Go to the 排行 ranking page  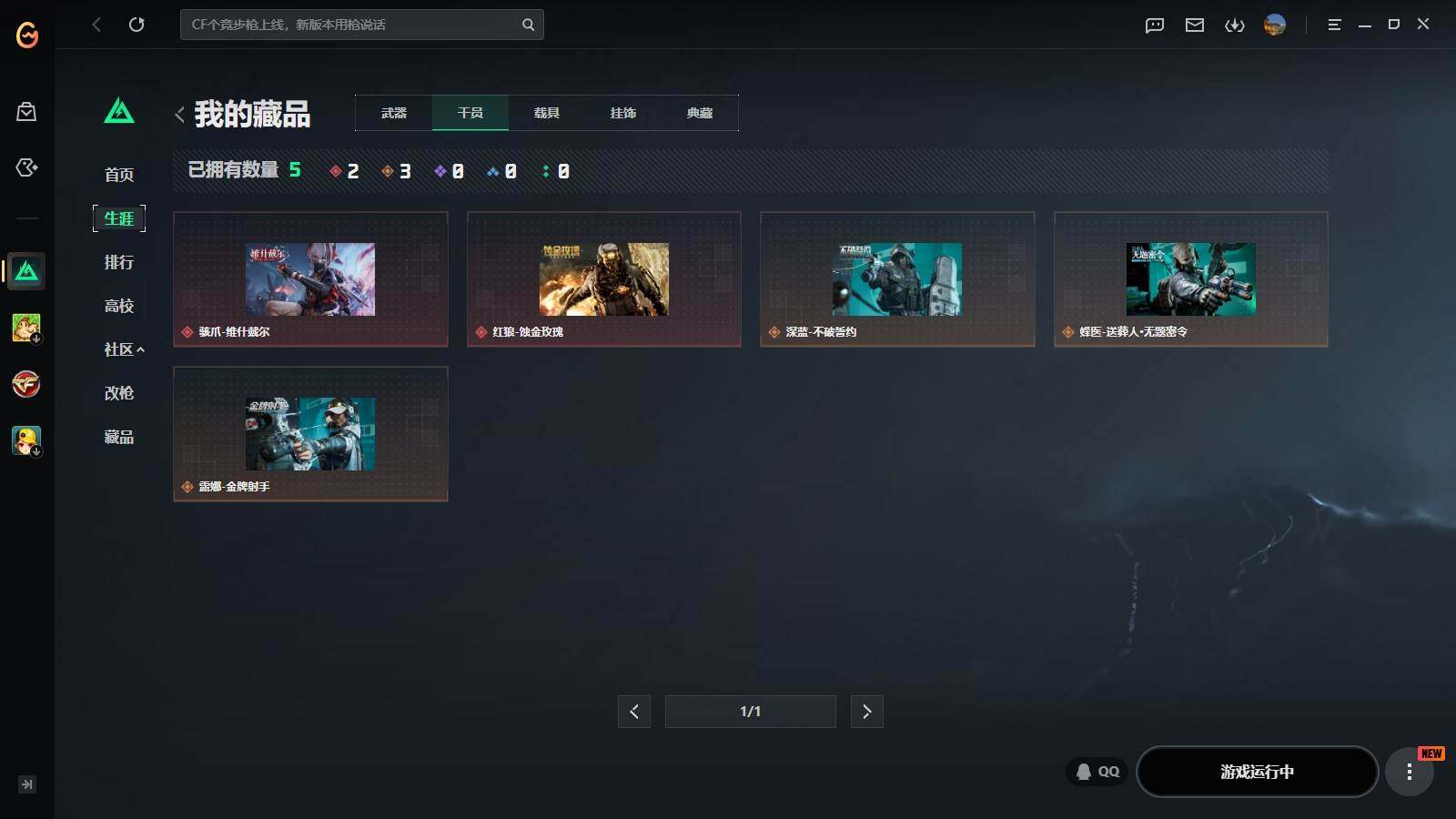[119, 262]
